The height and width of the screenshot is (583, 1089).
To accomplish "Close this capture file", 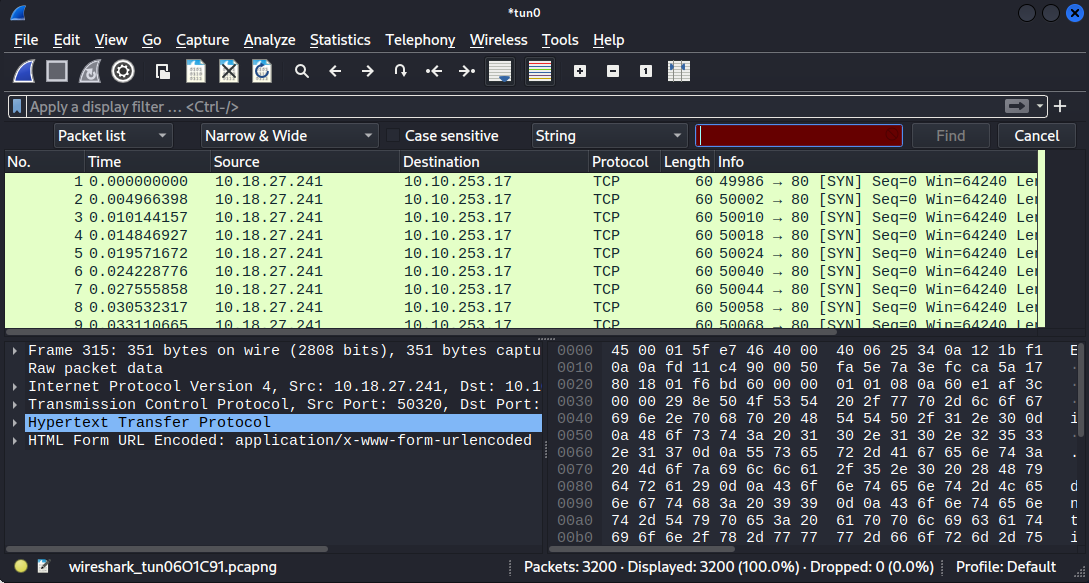I will pyautogui.click(x=229, y=71).
